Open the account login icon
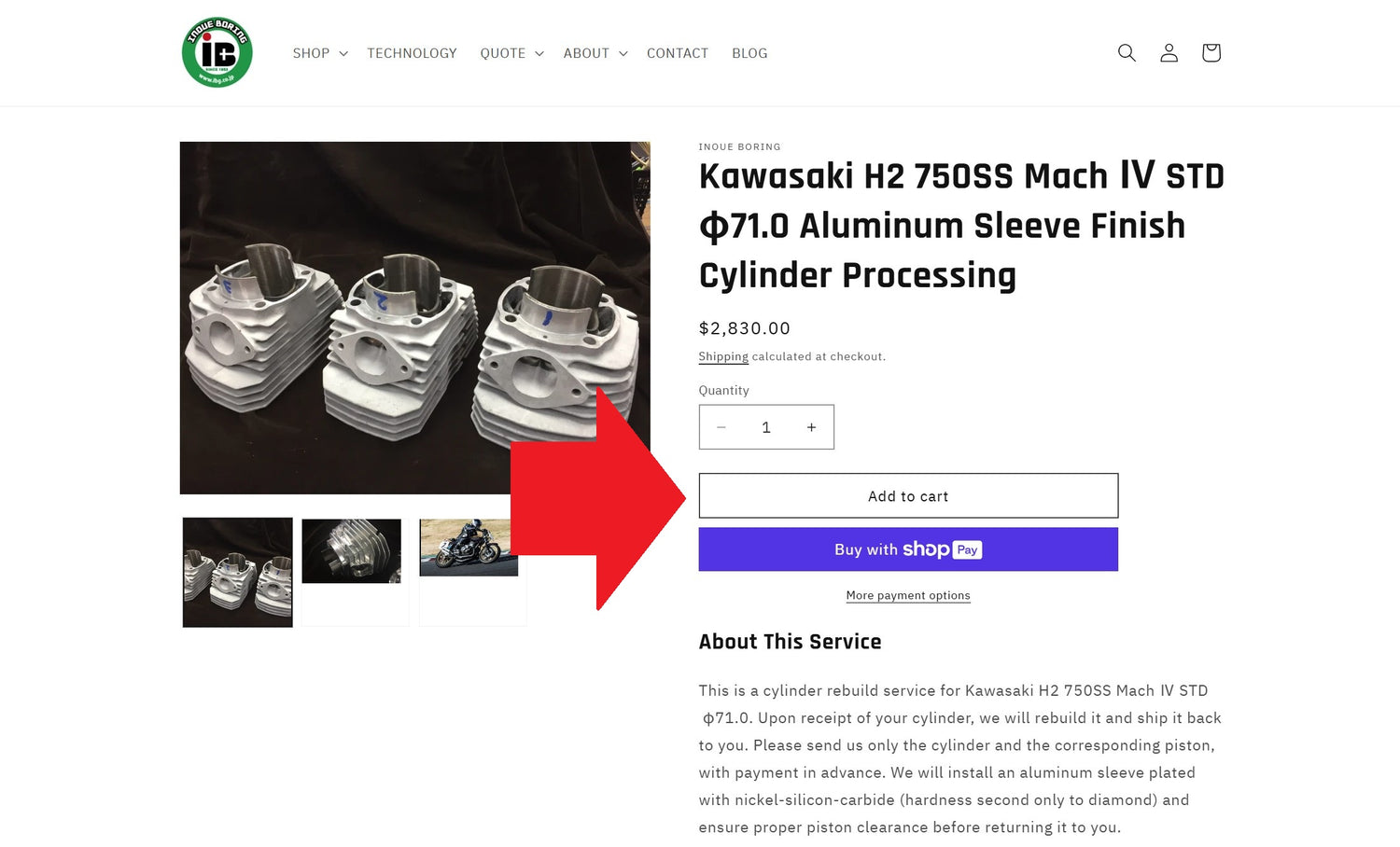 (x=1169, y=53)
